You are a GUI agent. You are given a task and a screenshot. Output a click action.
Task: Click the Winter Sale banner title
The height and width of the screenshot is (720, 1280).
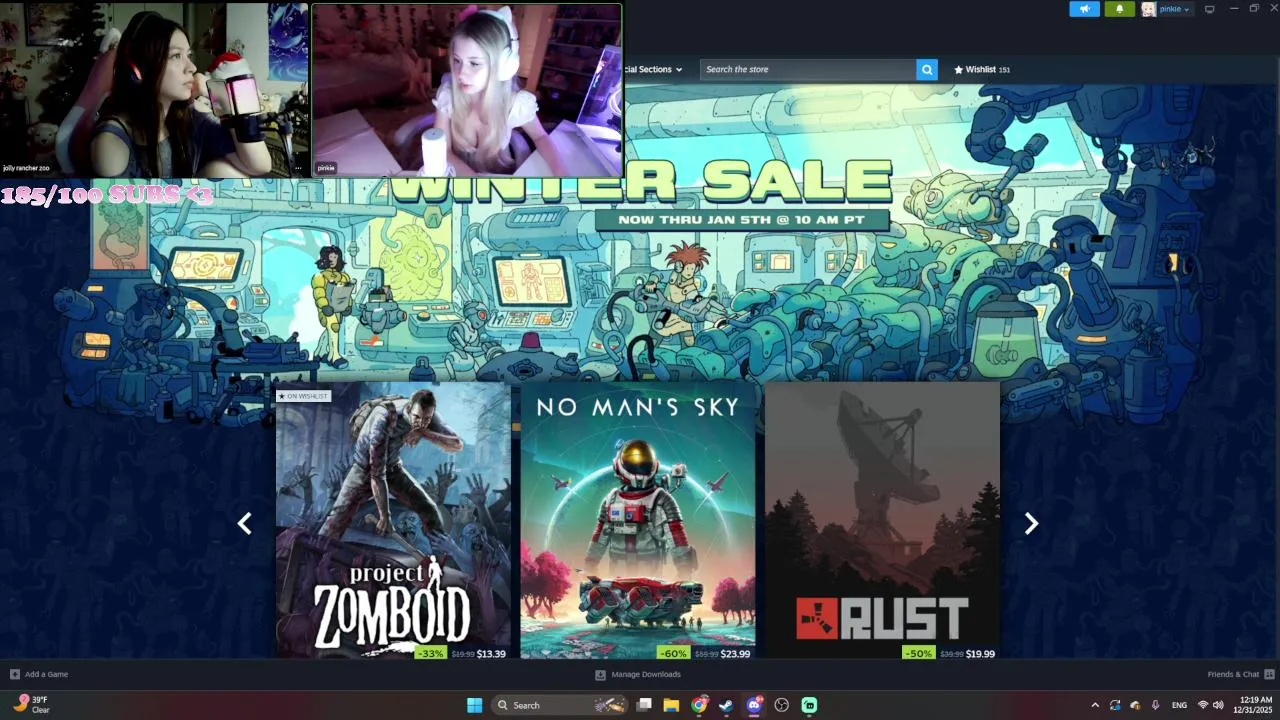[640, 181]
